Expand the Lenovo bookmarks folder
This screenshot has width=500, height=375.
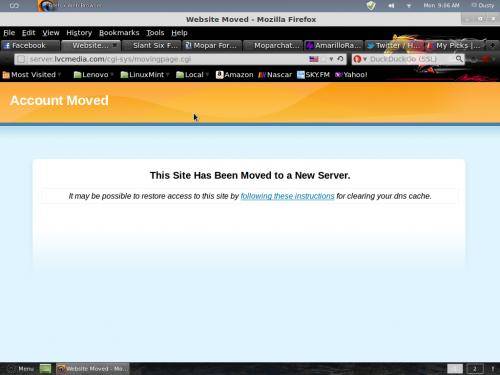(93, 75)
